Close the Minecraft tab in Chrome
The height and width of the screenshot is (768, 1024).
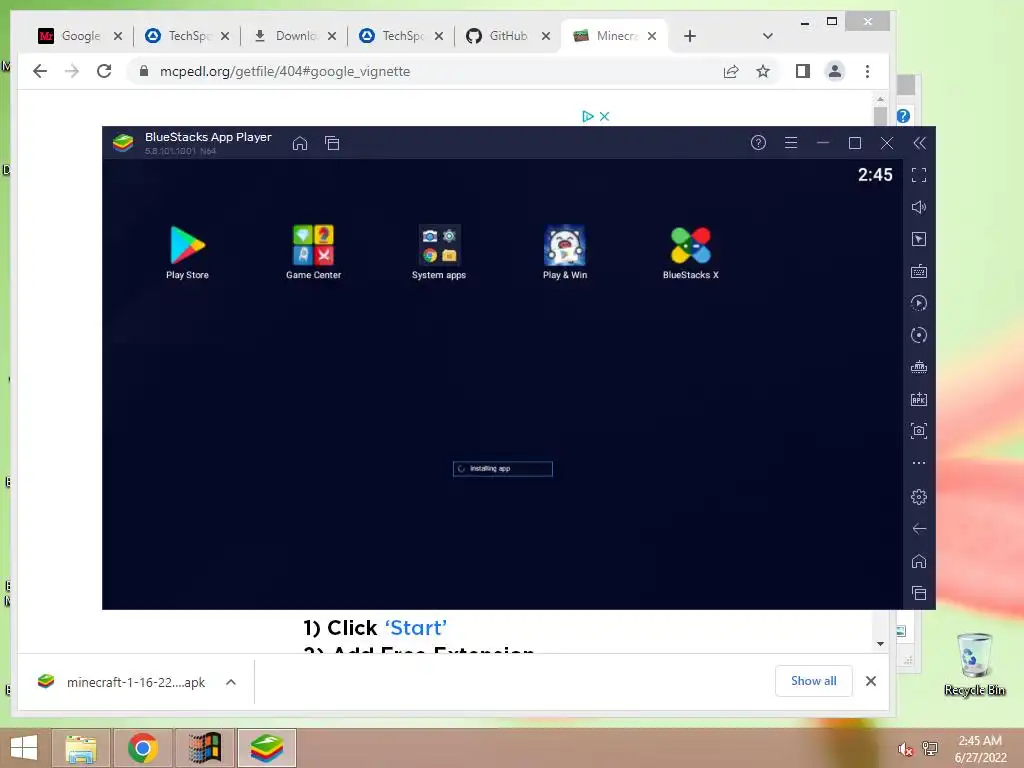coord(652,36)
